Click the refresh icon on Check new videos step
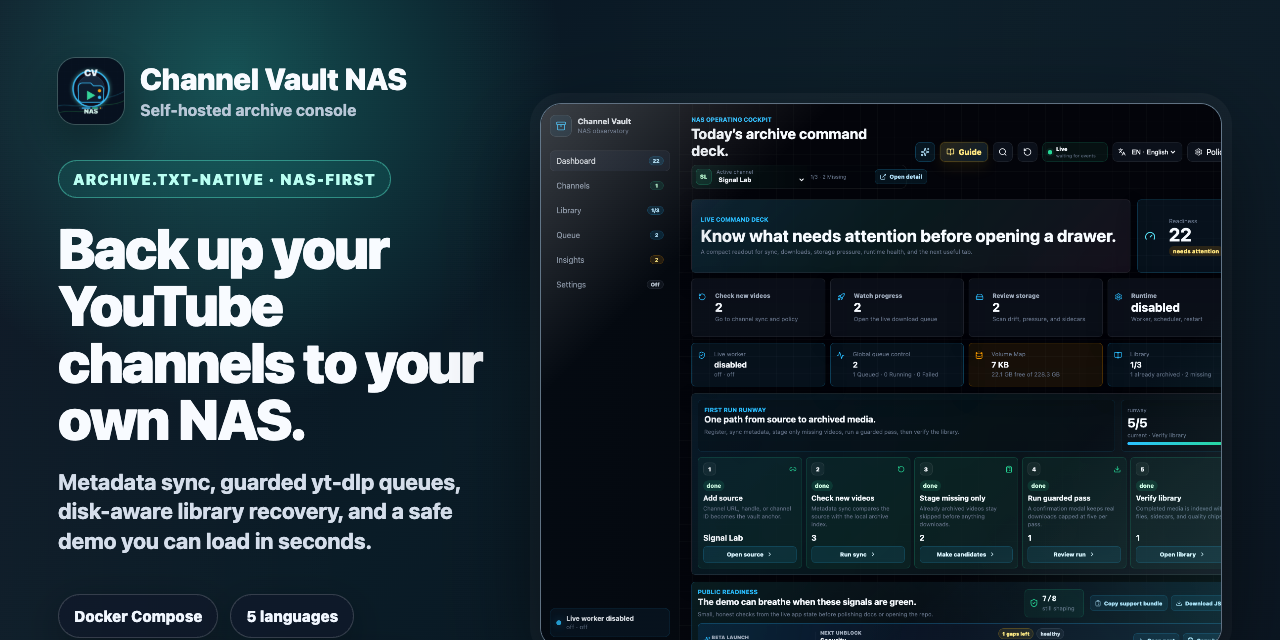This screenshot has width=1280, height=640. (x=901, y=469)
